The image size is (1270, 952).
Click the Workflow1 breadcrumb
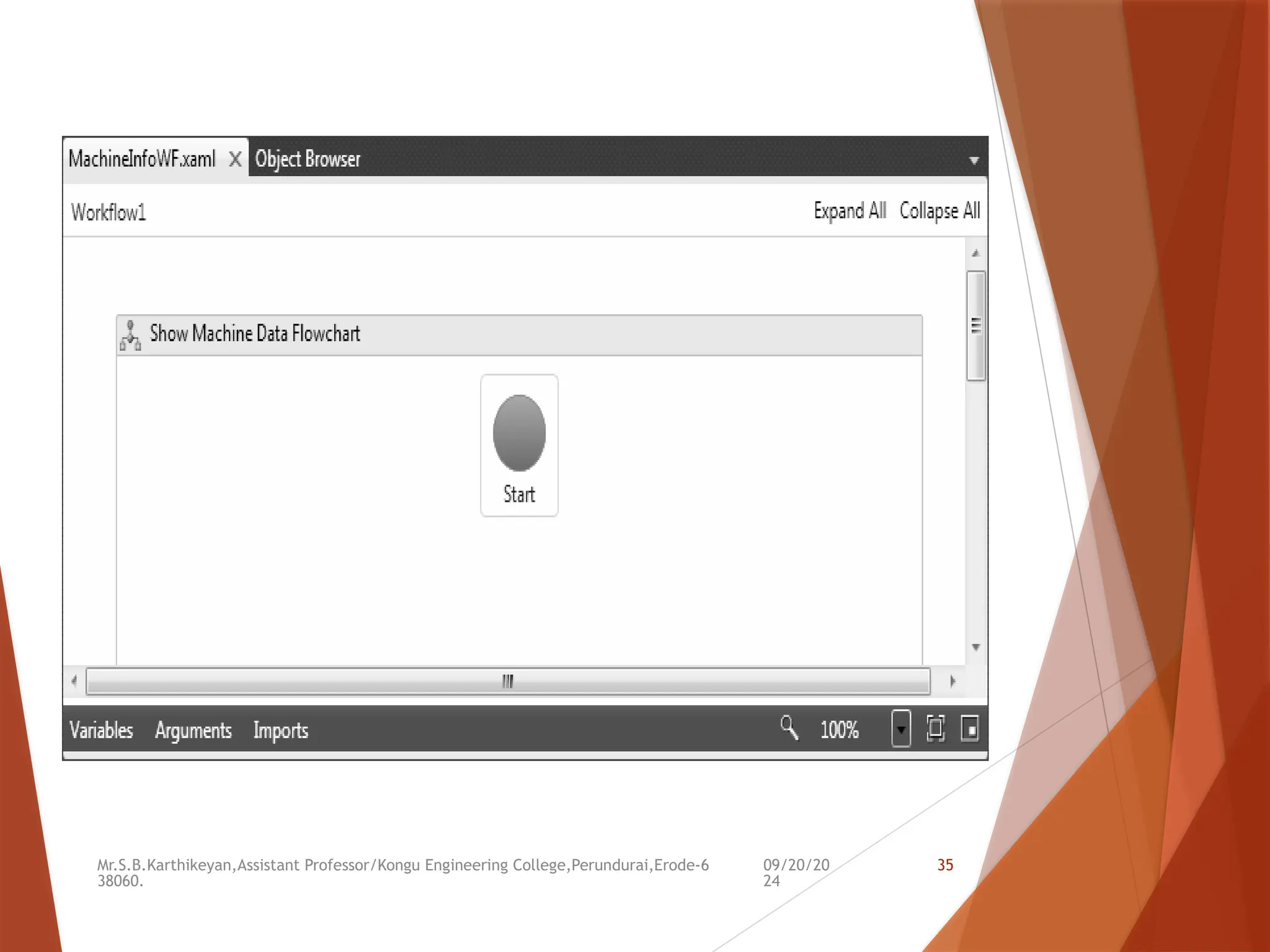click(x=109, y=213)
